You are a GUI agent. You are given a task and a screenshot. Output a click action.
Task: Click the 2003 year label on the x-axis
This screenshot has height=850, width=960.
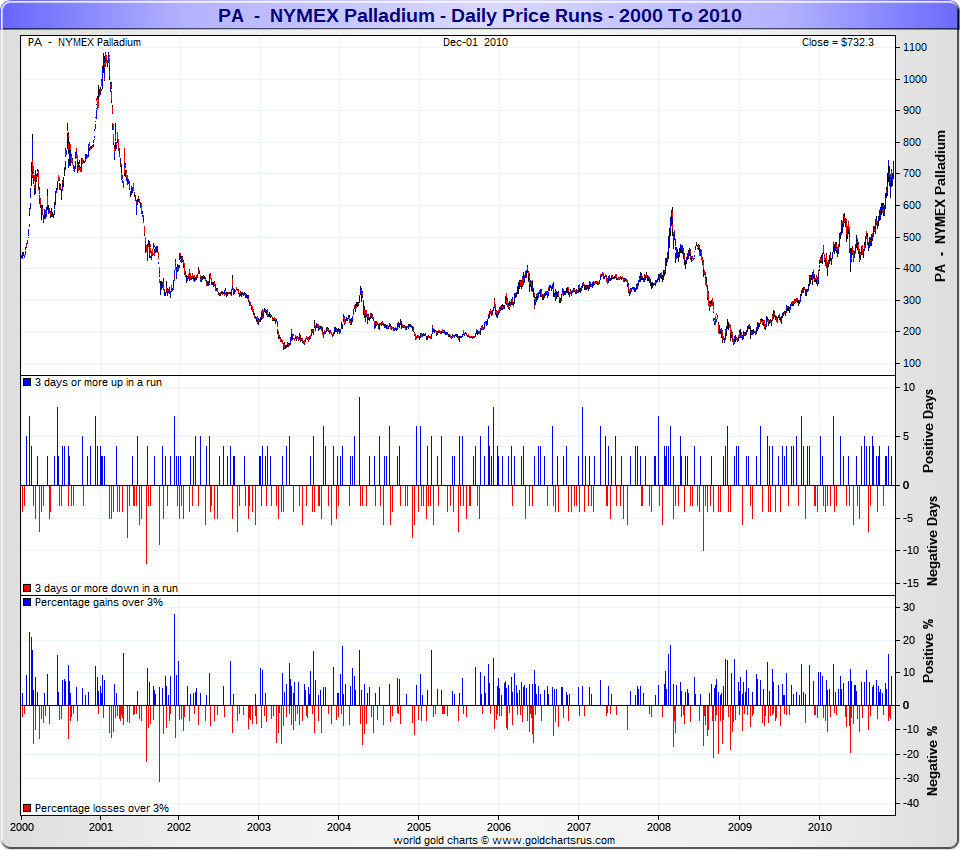pos(258,827)
